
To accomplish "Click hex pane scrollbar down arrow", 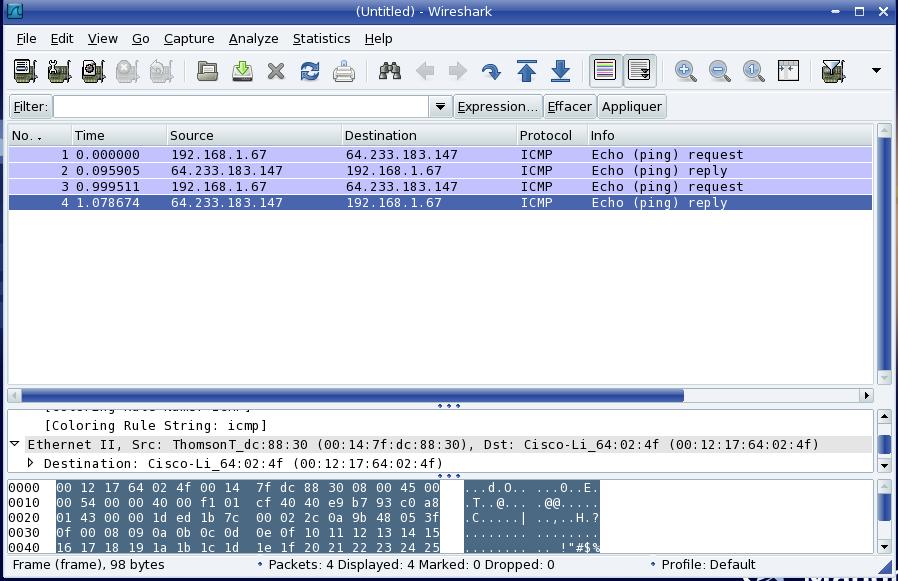I will click(884, 547).
